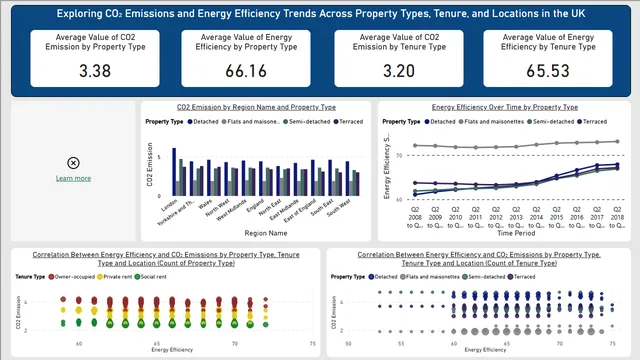Toggle Detached legend in line chart
Viewport: 640px width, 360px height.
(x=440, y=122)
